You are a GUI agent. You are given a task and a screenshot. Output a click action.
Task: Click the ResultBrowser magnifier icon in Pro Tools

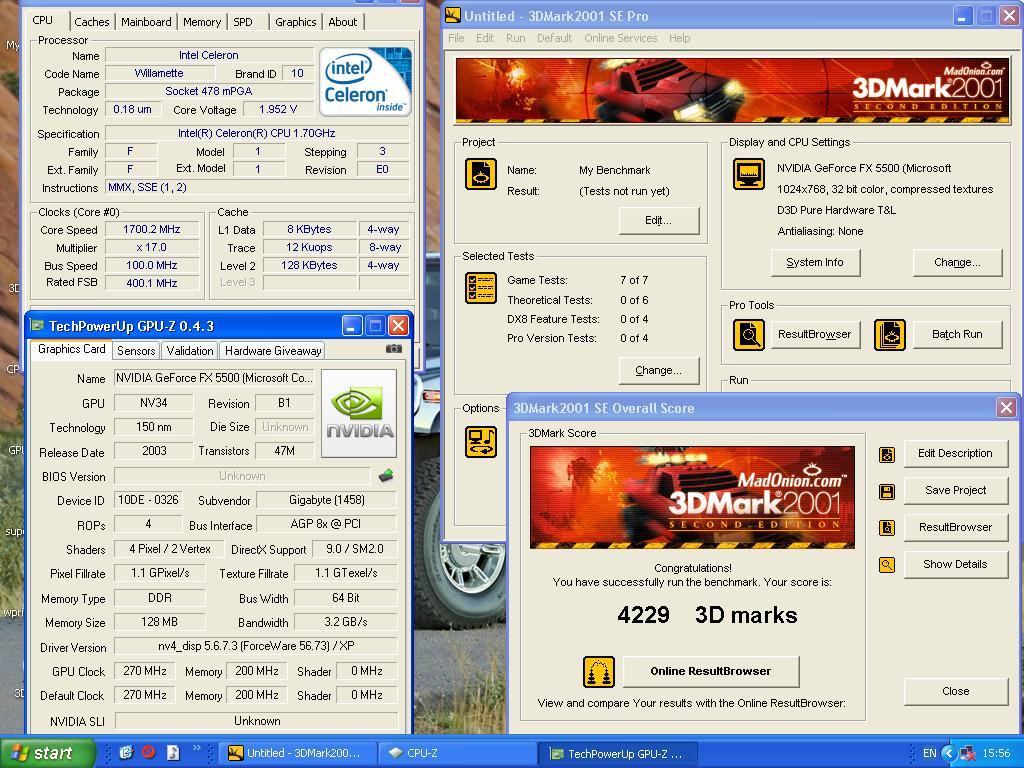pyautogui.click(x=748, y=334)
